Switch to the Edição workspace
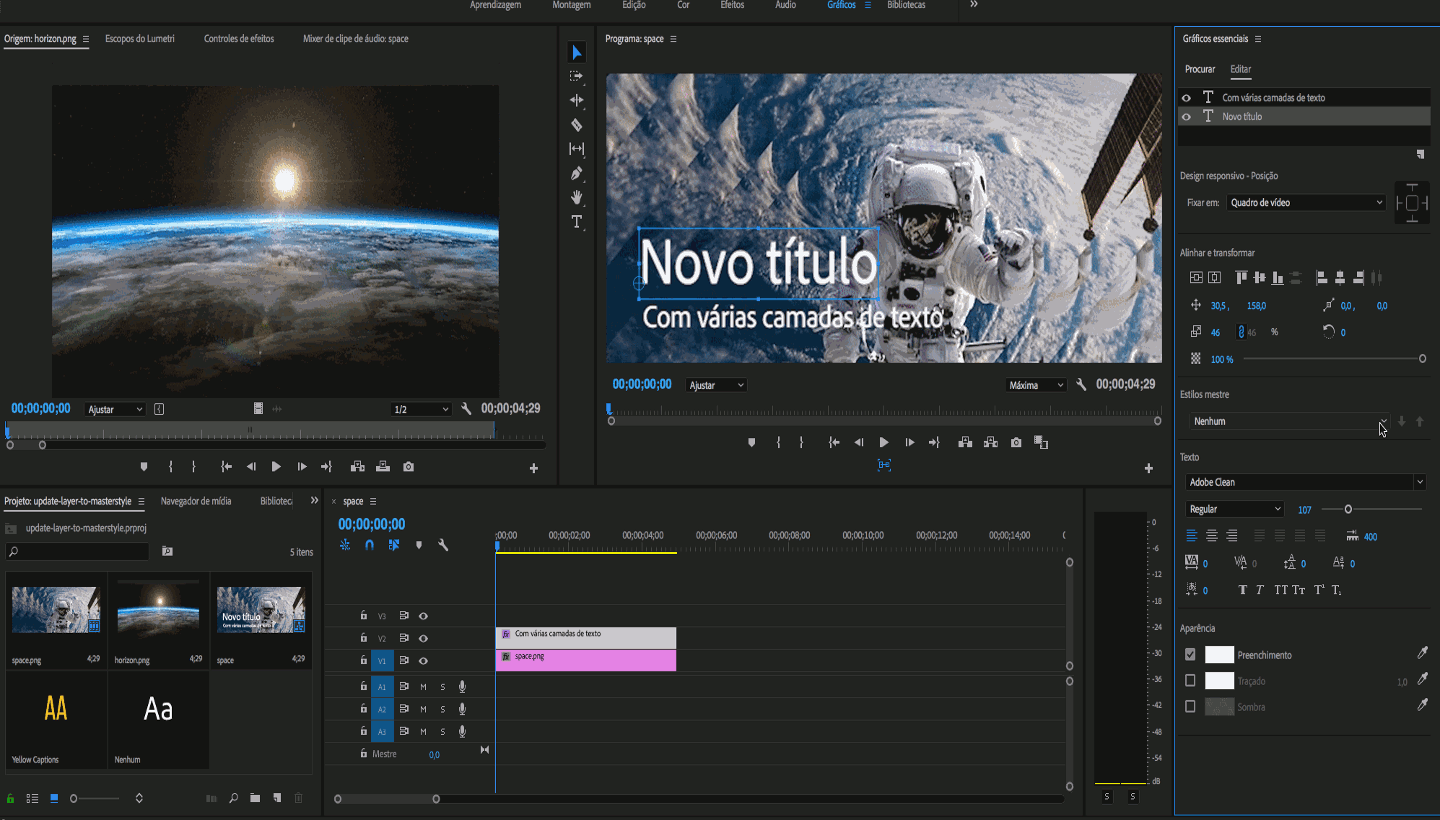This screenshot has height=820, width=1440. (x=634, y=5)
